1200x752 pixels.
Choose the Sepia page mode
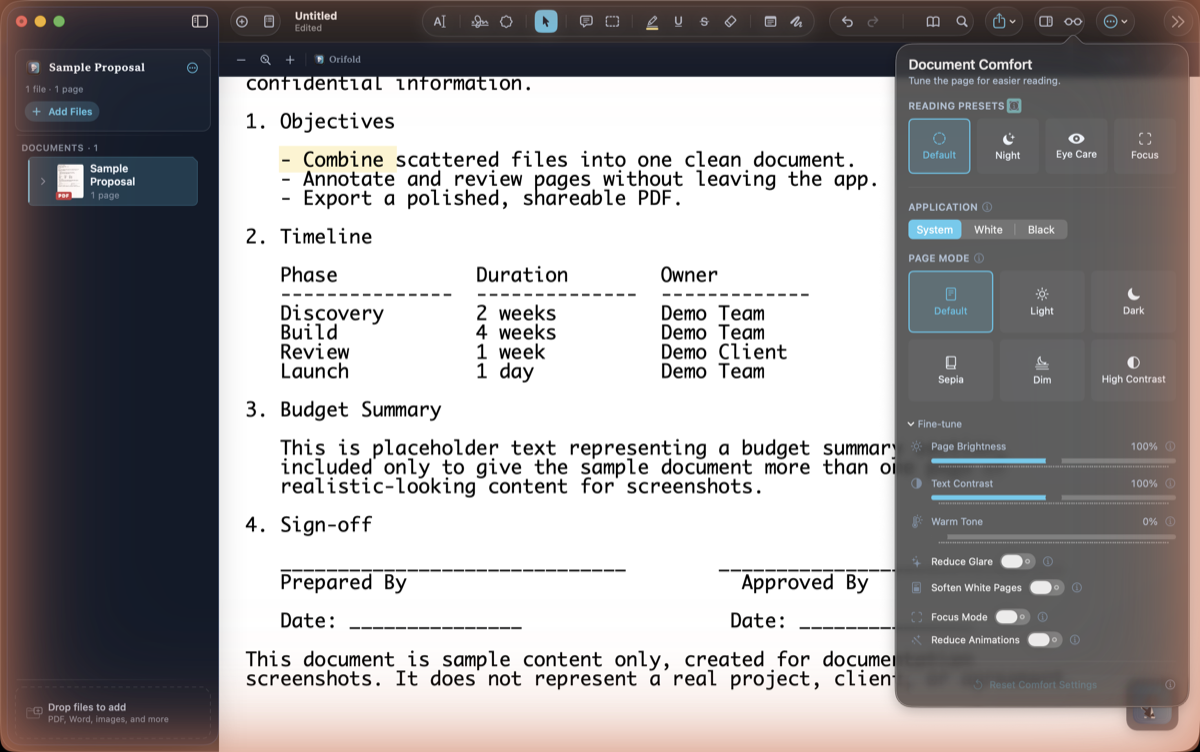click(x=951, y=370)
